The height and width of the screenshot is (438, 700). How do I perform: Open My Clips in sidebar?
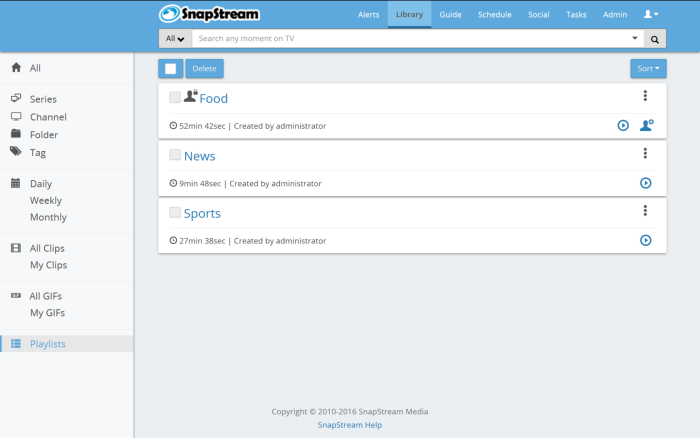click(x=48, y=265)
